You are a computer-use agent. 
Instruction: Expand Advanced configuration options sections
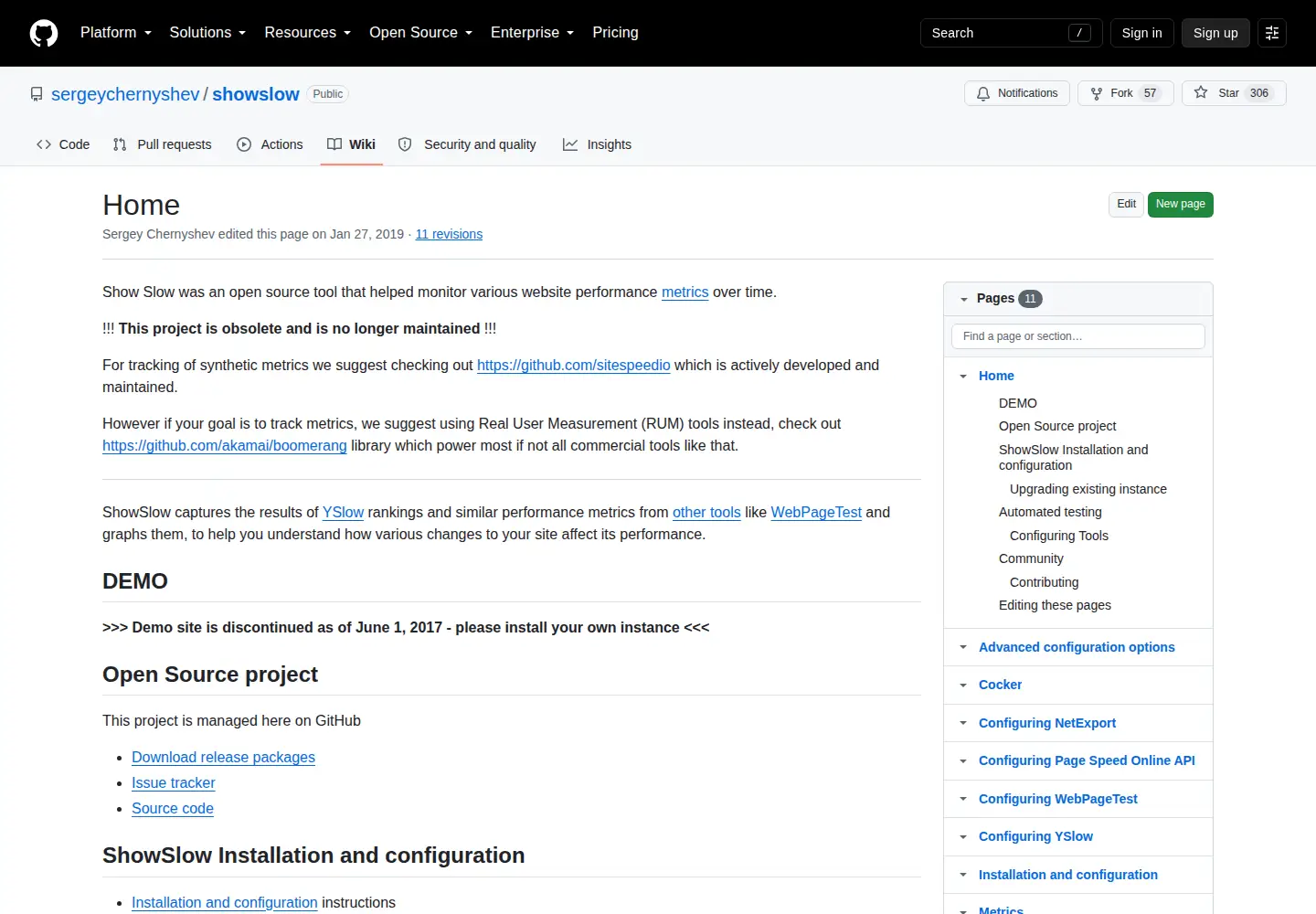963,647
